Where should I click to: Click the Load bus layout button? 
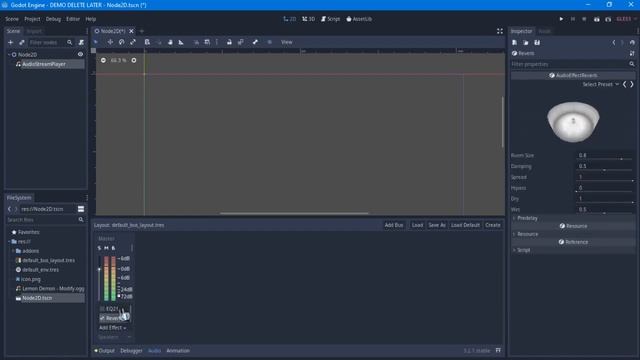(x=417, y=225)
